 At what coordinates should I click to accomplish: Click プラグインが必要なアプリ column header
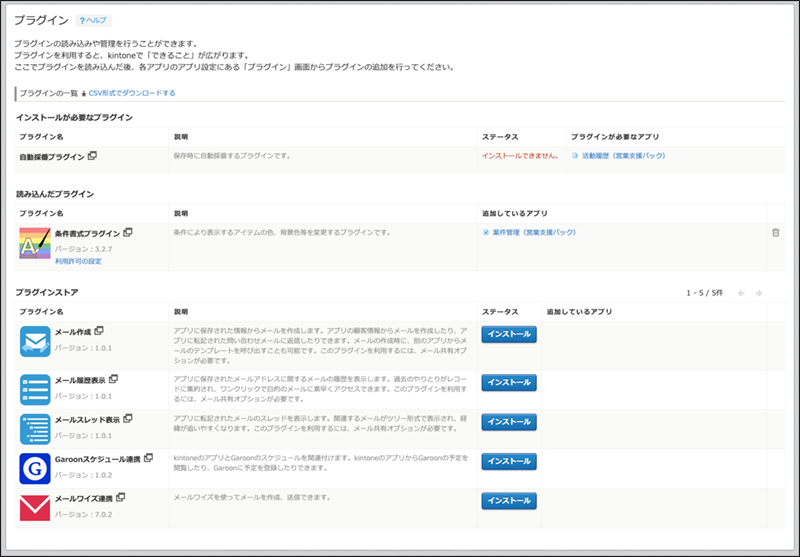pyautogui.click(x=615, y=137)
